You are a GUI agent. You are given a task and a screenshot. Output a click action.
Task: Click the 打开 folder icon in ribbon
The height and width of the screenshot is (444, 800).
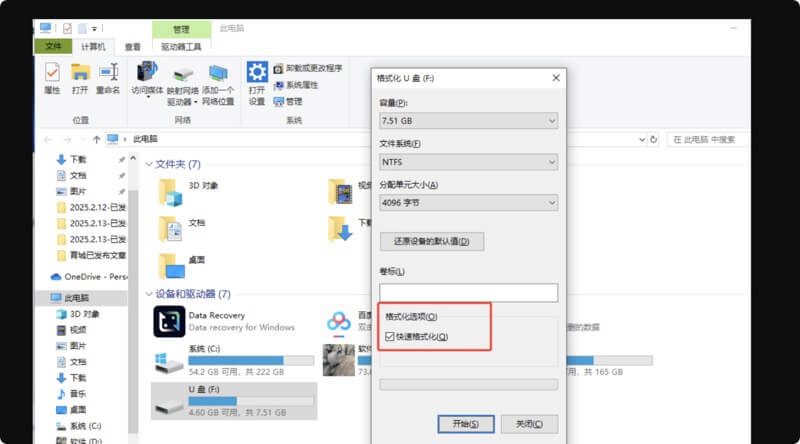tap(80, 73)
